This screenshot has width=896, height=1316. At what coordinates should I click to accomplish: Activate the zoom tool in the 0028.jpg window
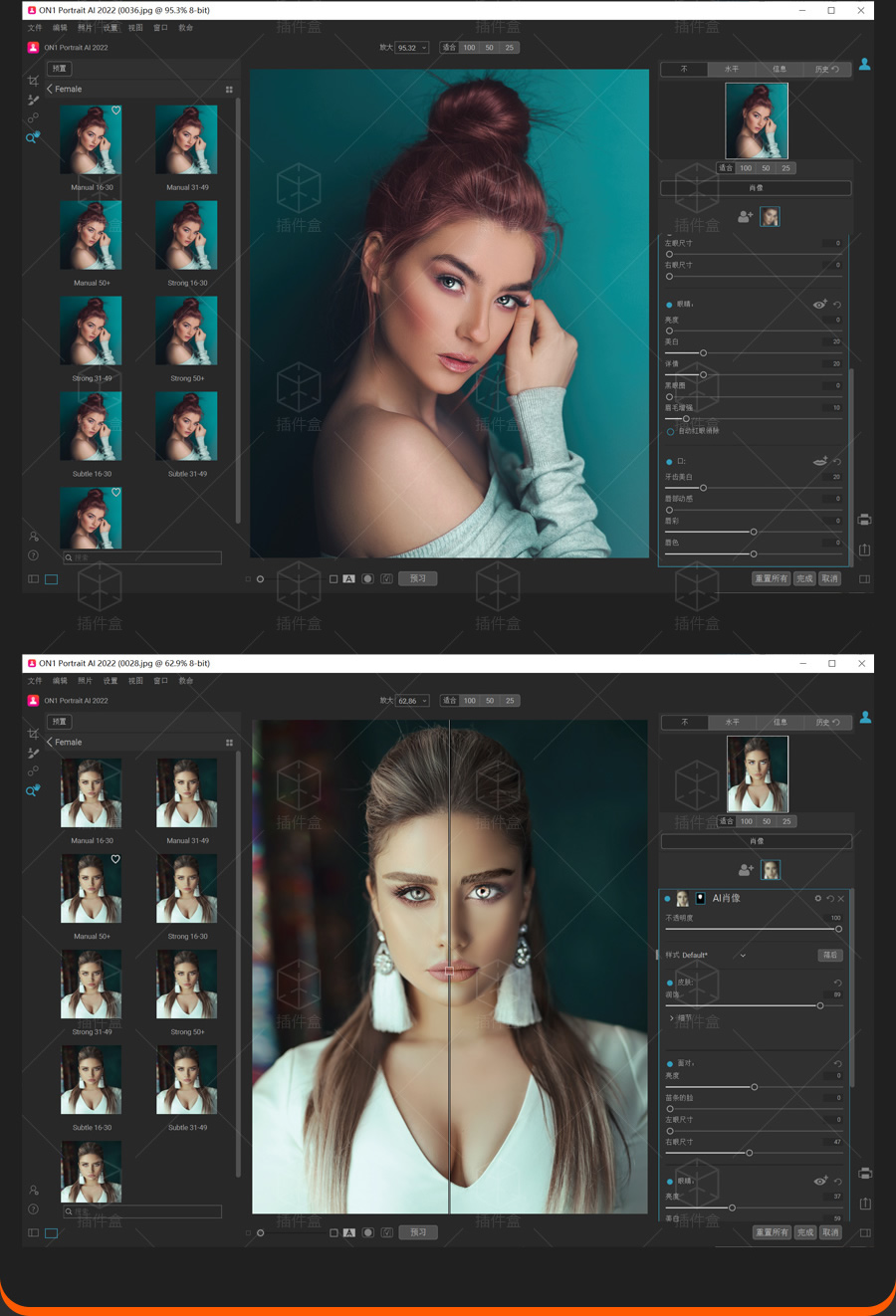tap(33, 789)
